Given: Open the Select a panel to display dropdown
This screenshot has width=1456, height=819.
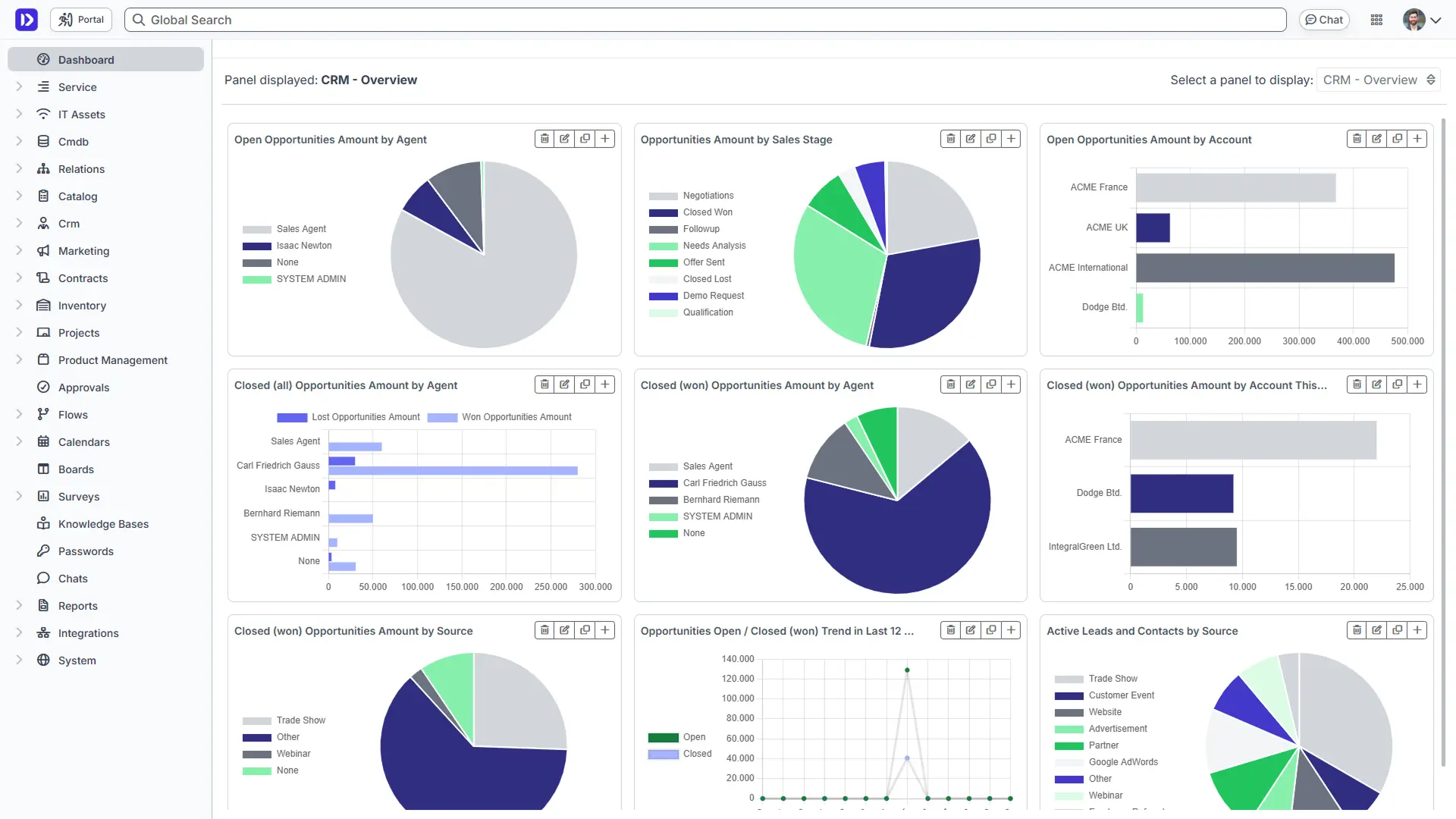Looking at the screenshot, I should pos(1379,80).
